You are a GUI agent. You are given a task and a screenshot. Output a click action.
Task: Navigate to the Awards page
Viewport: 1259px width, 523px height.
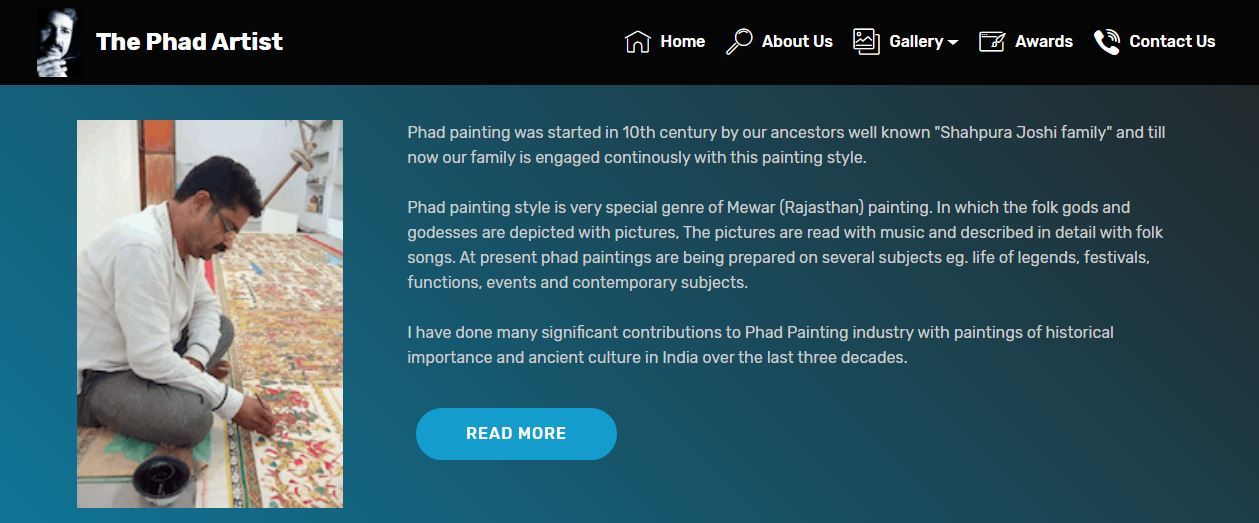1043,42
